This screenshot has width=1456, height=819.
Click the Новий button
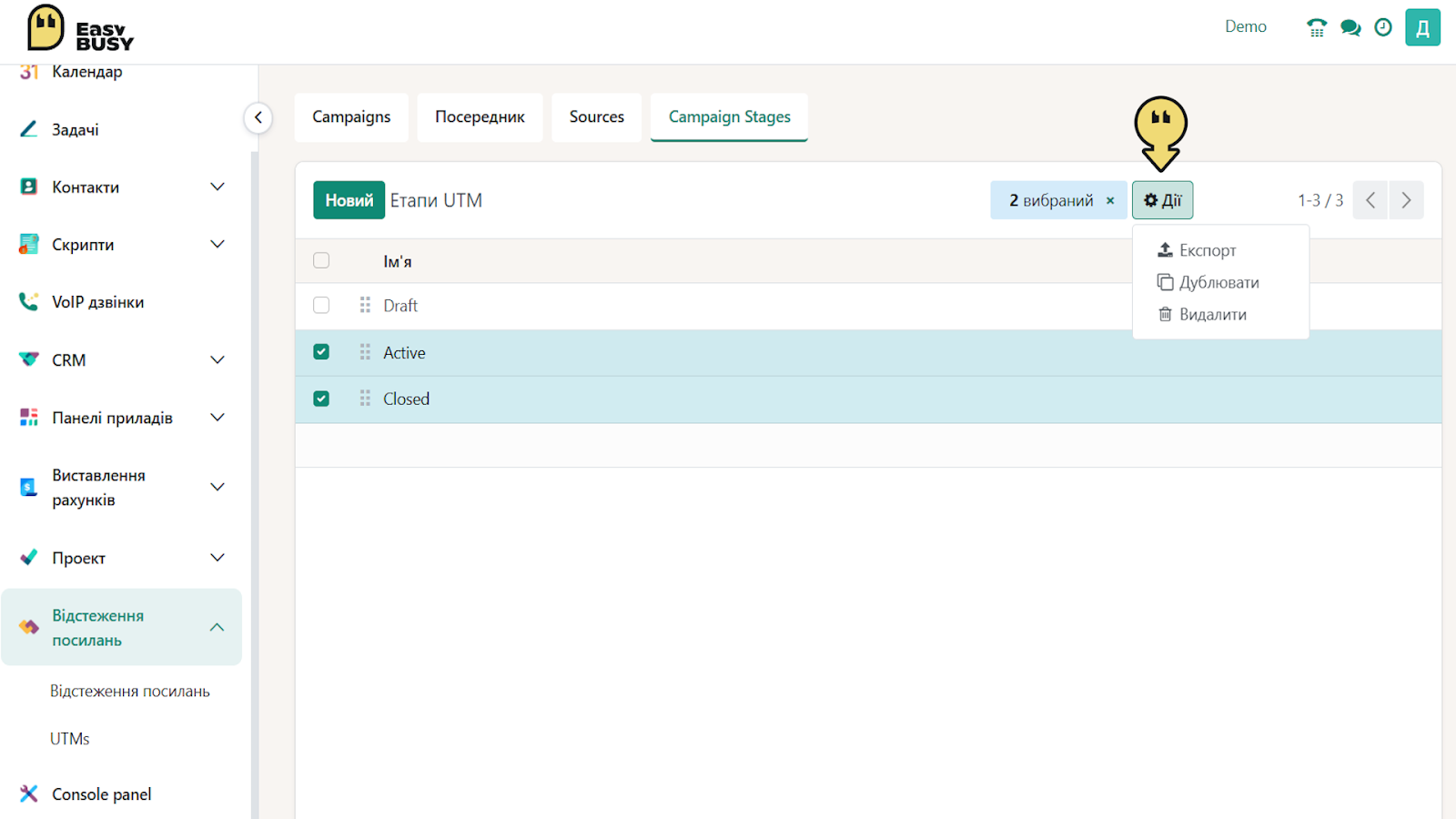coord(349,200)
